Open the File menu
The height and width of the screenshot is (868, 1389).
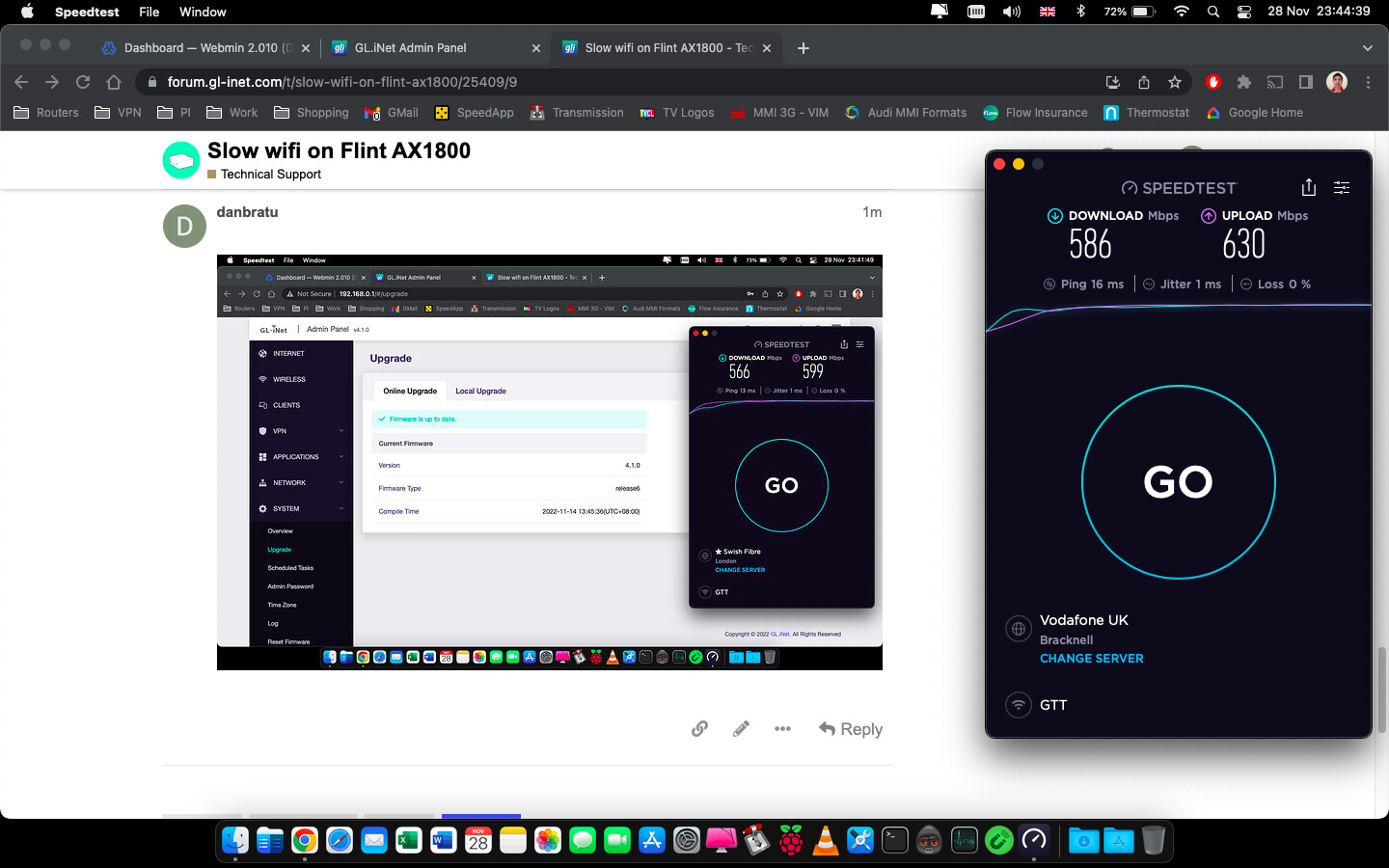click(149, 12)
